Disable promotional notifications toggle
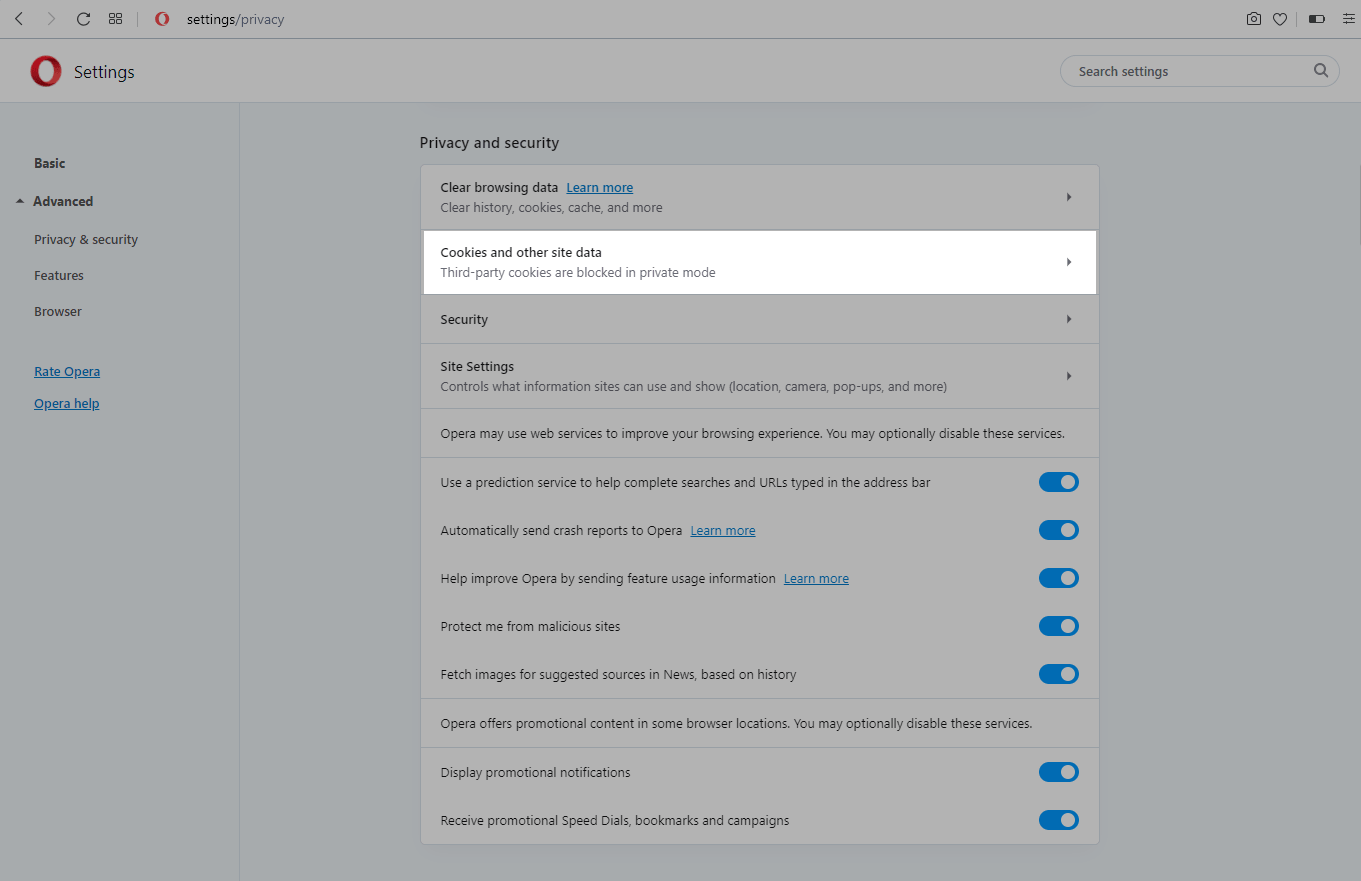 [1058, 772]
